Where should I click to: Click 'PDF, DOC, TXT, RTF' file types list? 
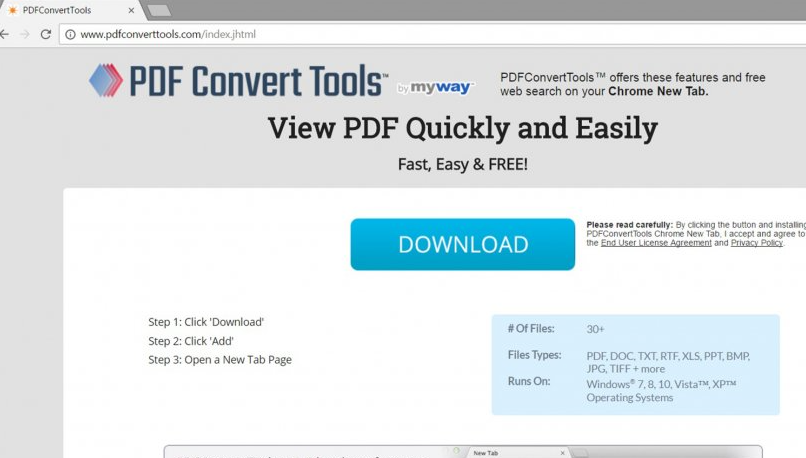click(668, 362)
